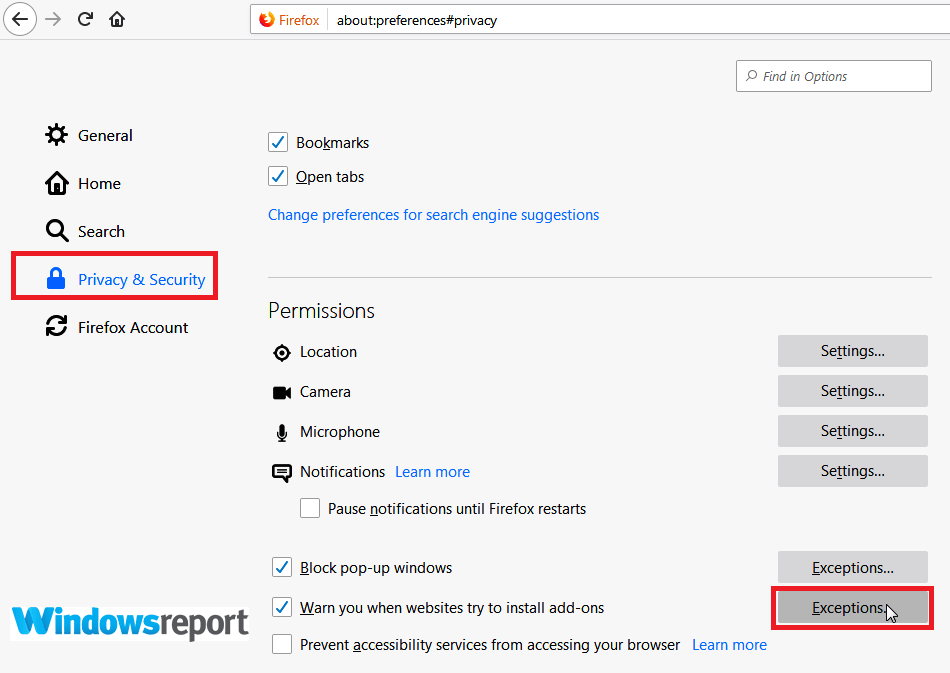Click the Firefox Account sync icon
This screenshot has height=673, width=950.
pos(56,327)
